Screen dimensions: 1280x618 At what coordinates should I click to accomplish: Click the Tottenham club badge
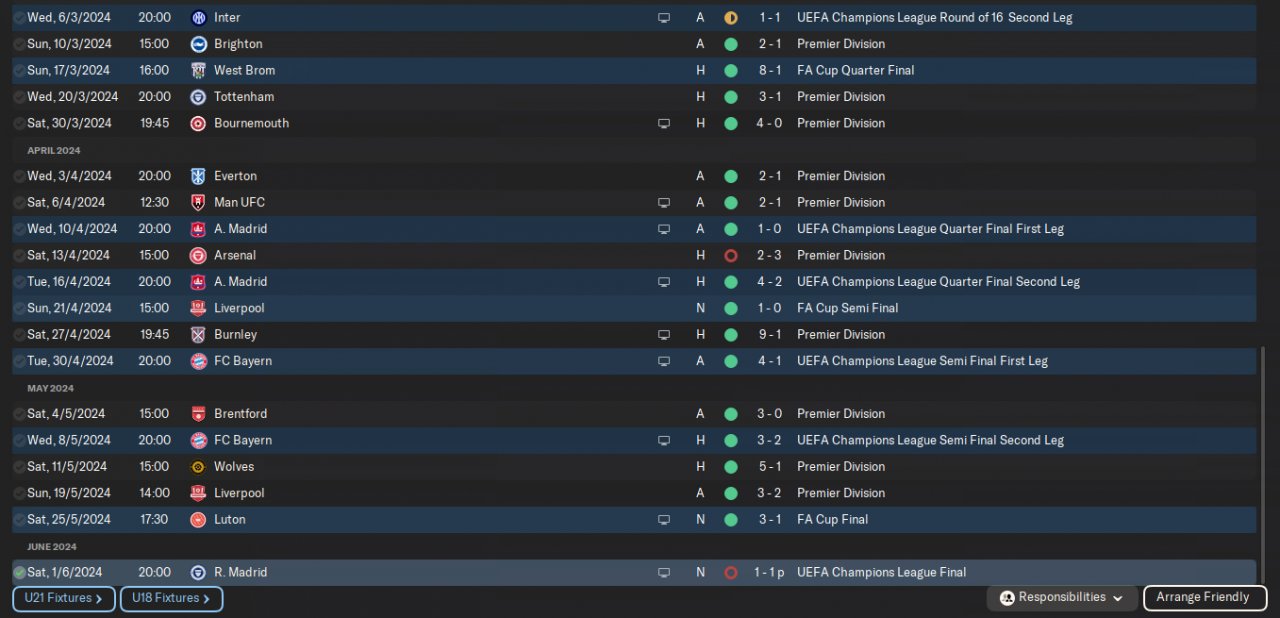click(x=198, y=97)
